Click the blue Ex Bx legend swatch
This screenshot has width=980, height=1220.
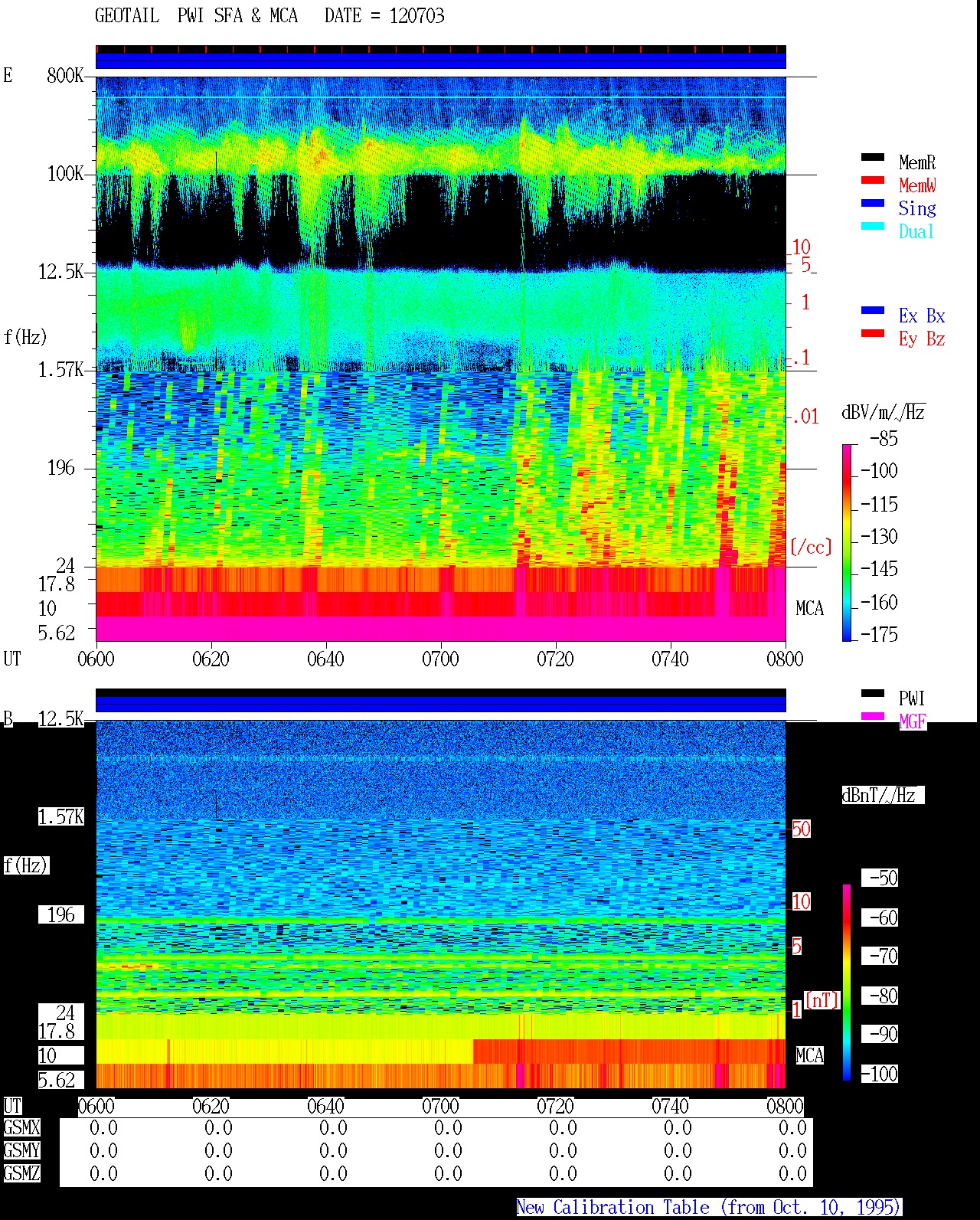tap(873, 311)
